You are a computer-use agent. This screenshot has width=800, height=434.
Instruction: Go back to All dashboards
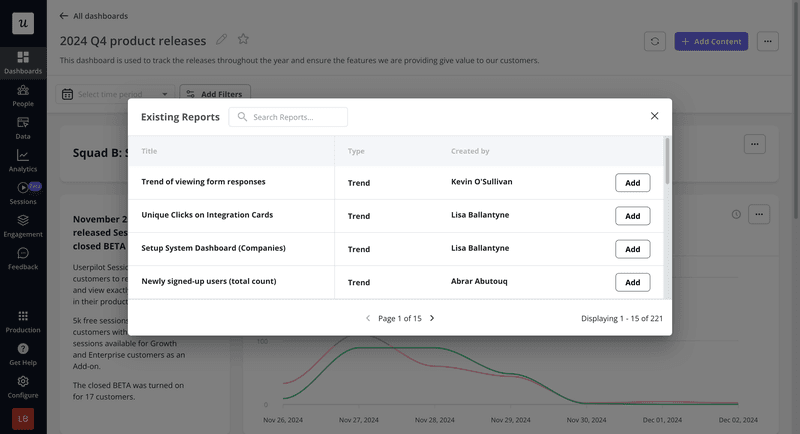[94, 16]
